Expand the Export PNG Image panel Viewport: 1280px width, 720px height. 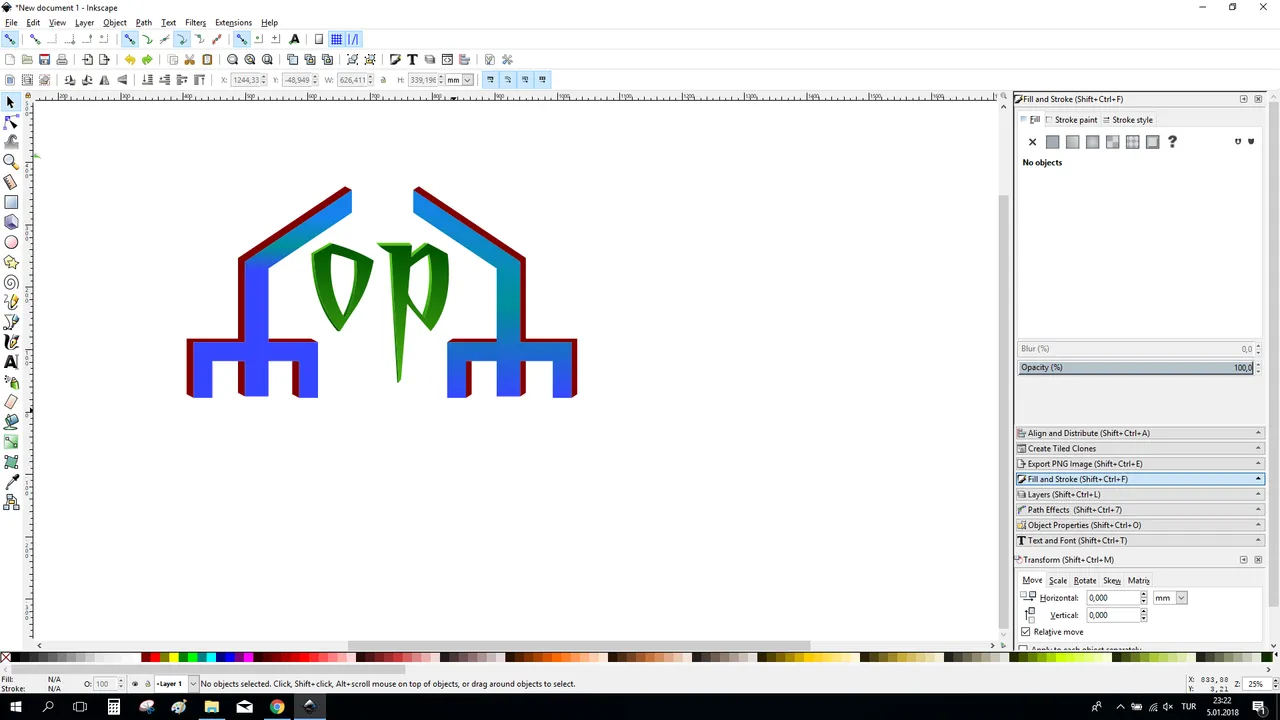(1140, 464)
